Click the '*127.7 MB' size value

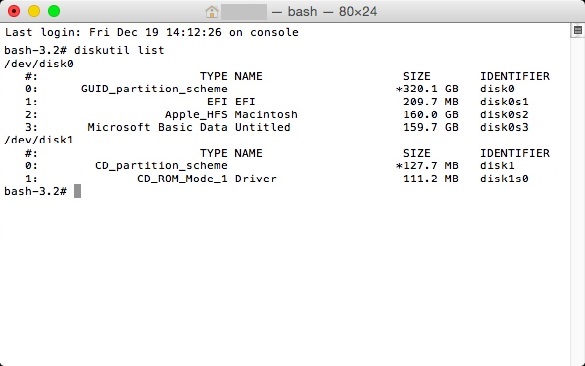point(427,166)
